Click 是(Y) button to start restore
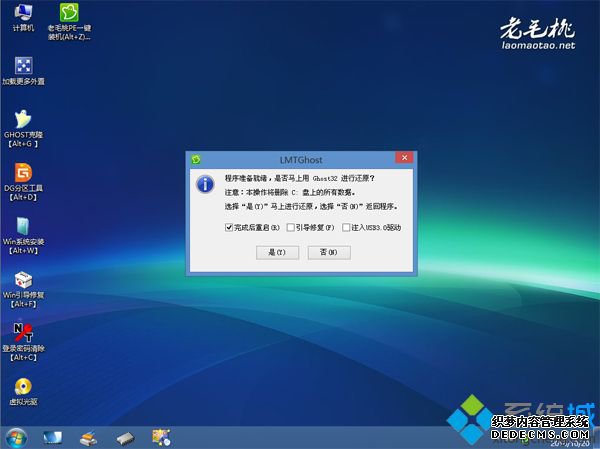Image resolution: width=600 pixels, height=449 pixels. click(x=271, y=253)
